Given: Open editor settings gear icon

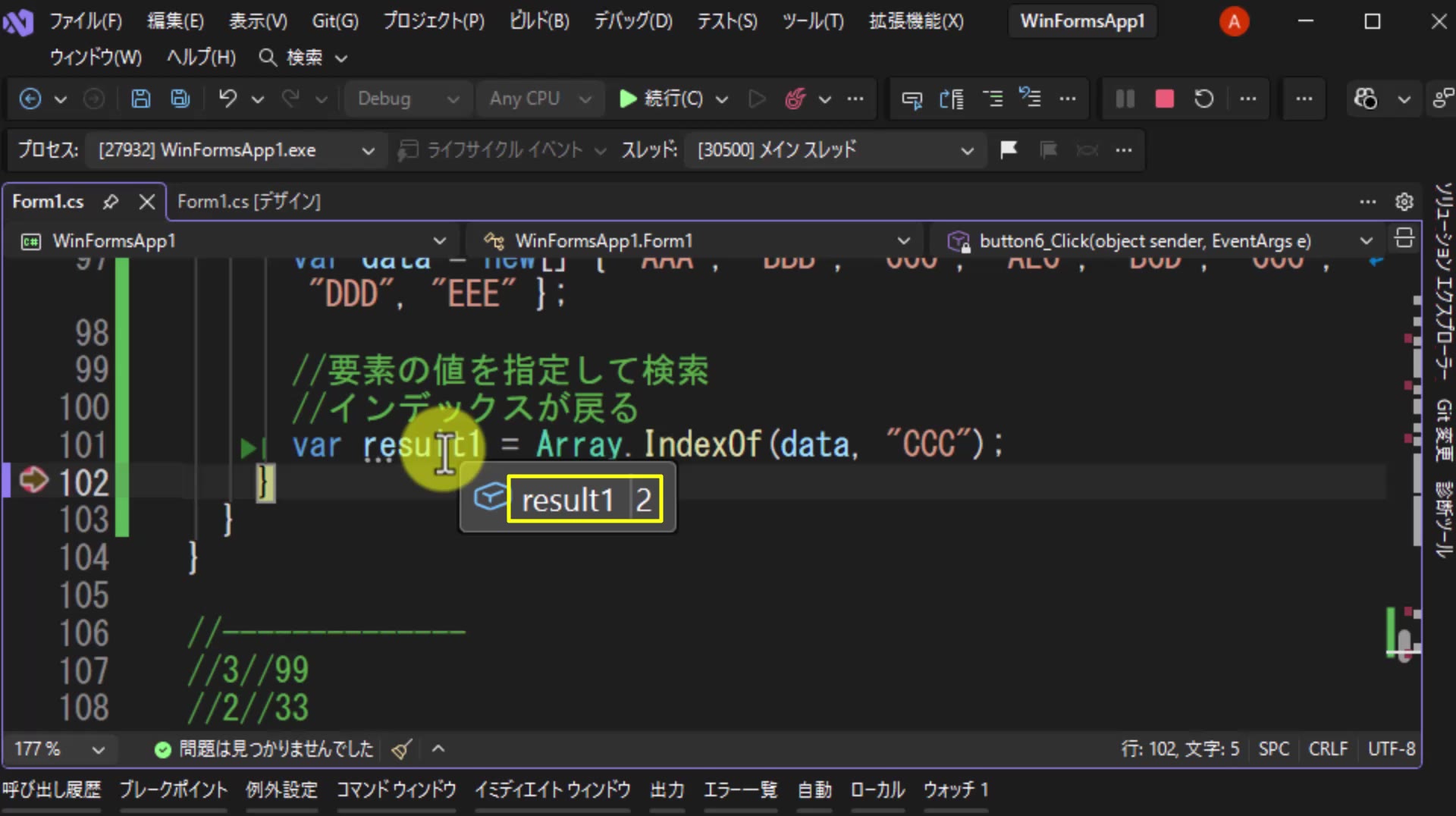Looking at the screenshot, I should click(1404, 202).
